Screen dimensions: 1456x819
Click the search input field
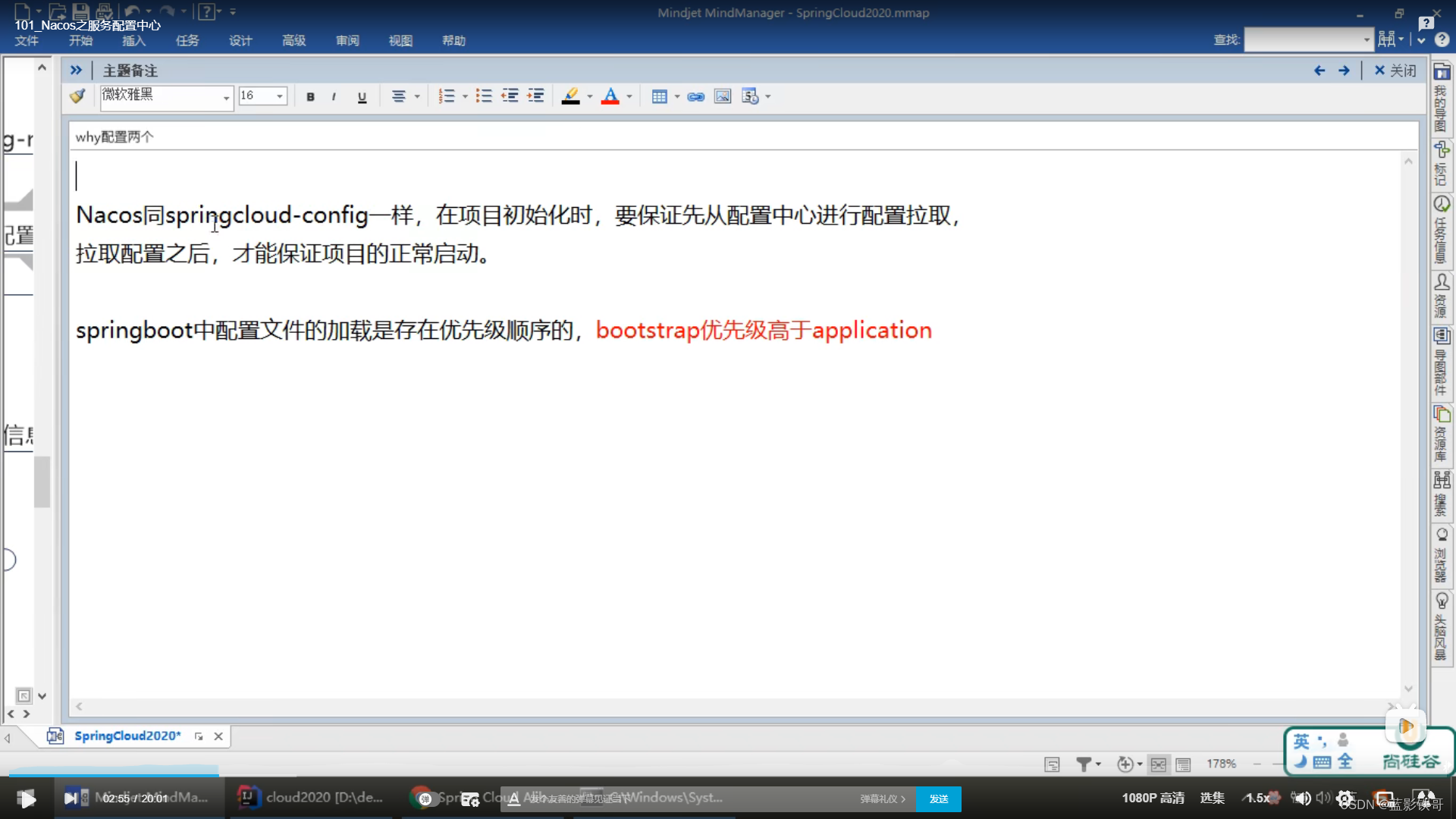(x=1303, y=40)
